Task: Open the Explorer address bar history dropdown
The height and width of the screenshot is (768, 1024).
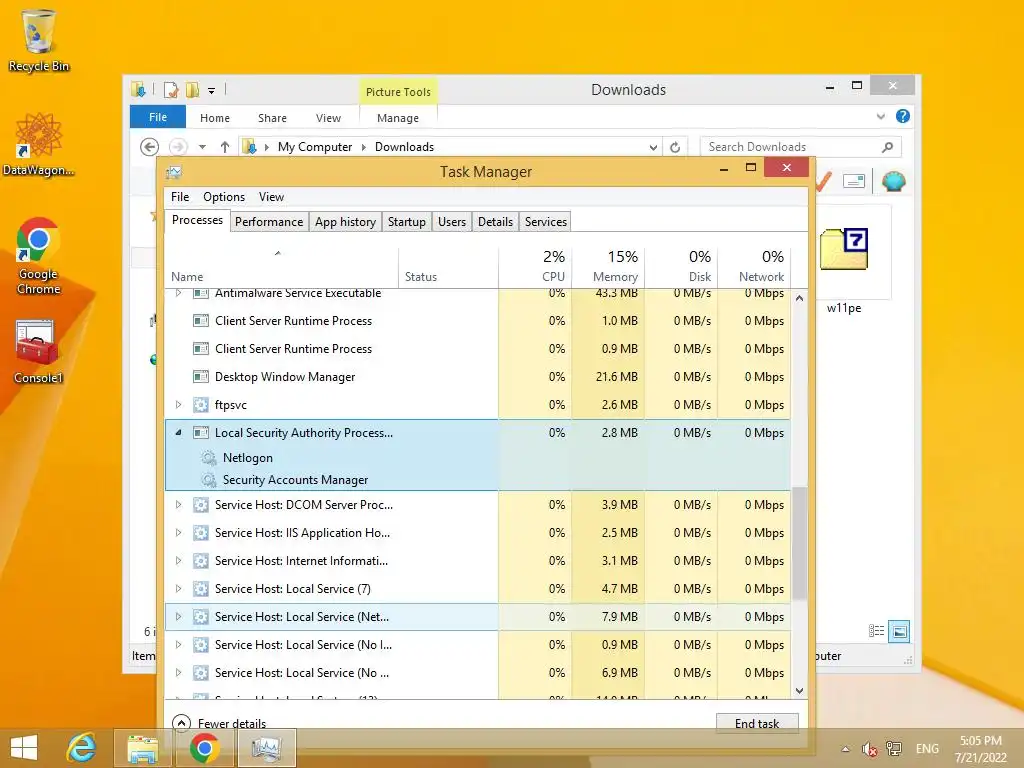Action: pos(653,148)
